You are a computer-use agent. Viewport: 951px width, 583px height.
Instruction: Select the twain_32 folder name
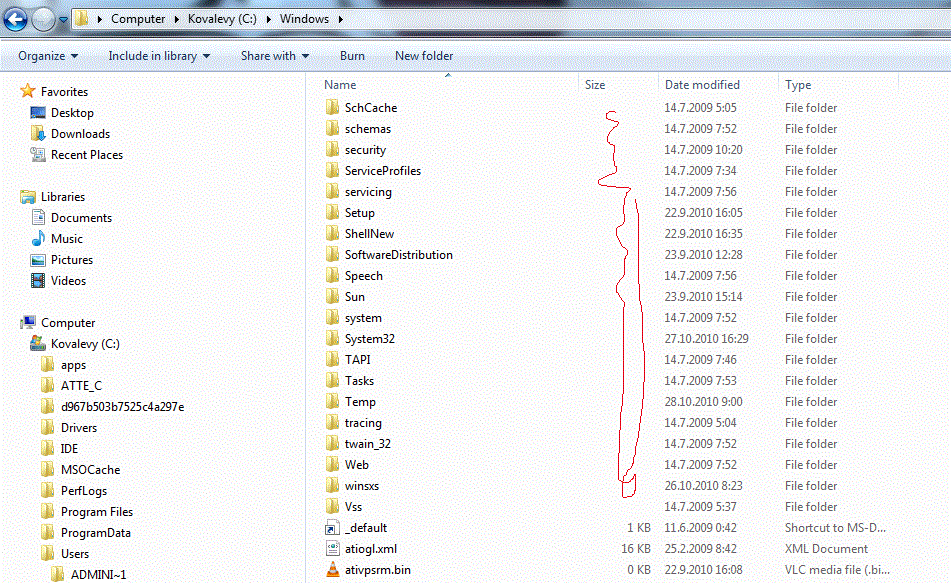click(368, 444)
